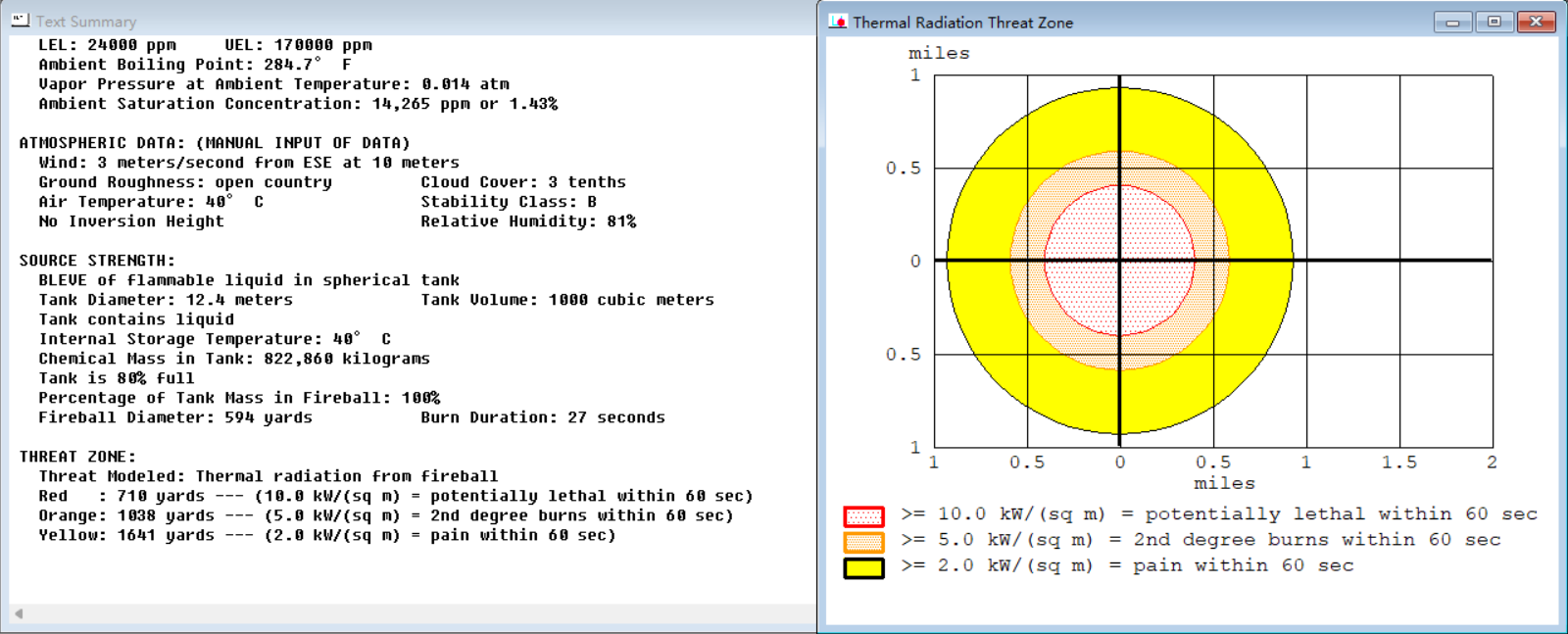Close the Thermal Radiation Threat Zone window
The height and width of the screenshot is (634, 1568).
tap(1536, 22)
